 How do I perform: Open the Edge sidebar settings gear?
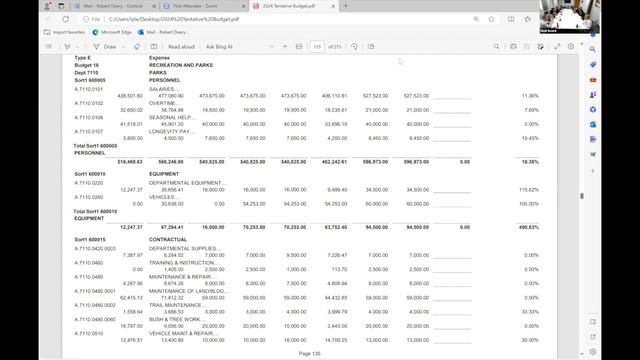tap(593, 351)
